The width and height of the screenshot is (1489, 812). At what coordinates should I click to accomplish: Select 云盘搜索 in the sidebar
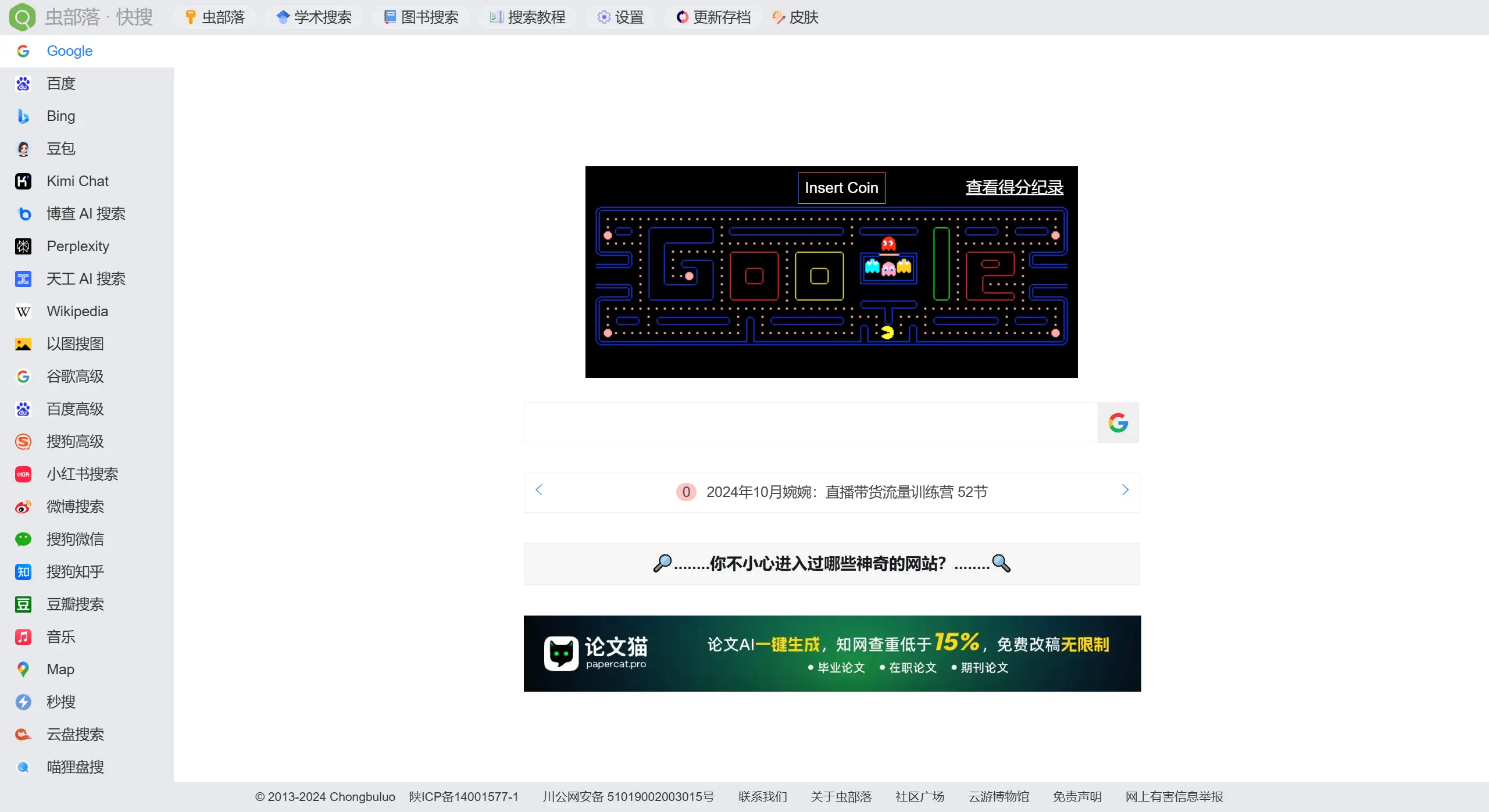tap(74, 734)
